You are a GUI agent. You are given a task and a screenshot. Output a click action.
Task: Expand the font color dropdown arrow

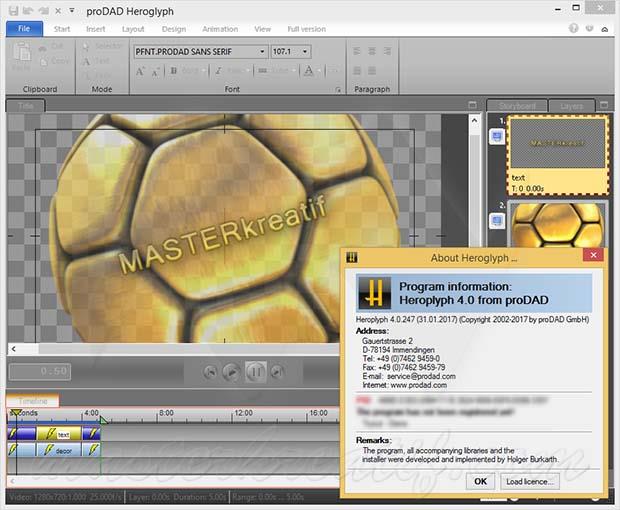tap(319, 71)
